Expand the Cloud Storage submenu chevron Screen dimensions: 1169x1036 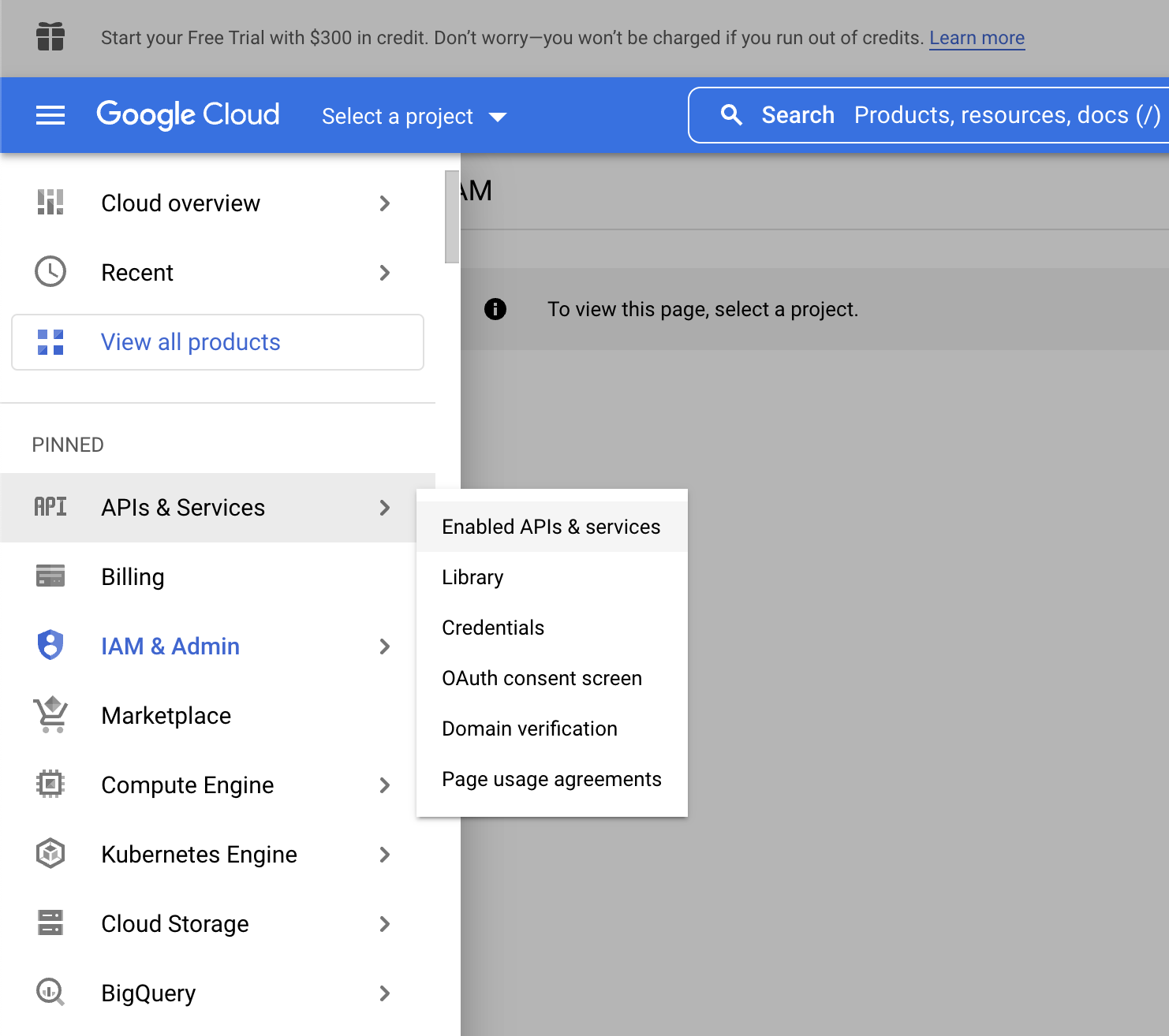coord(384,924)
